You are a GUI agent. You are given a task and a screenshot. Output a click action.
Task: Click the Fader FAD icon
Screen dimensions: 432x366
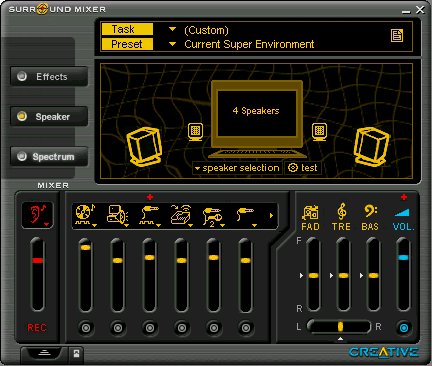coord(310,217)
